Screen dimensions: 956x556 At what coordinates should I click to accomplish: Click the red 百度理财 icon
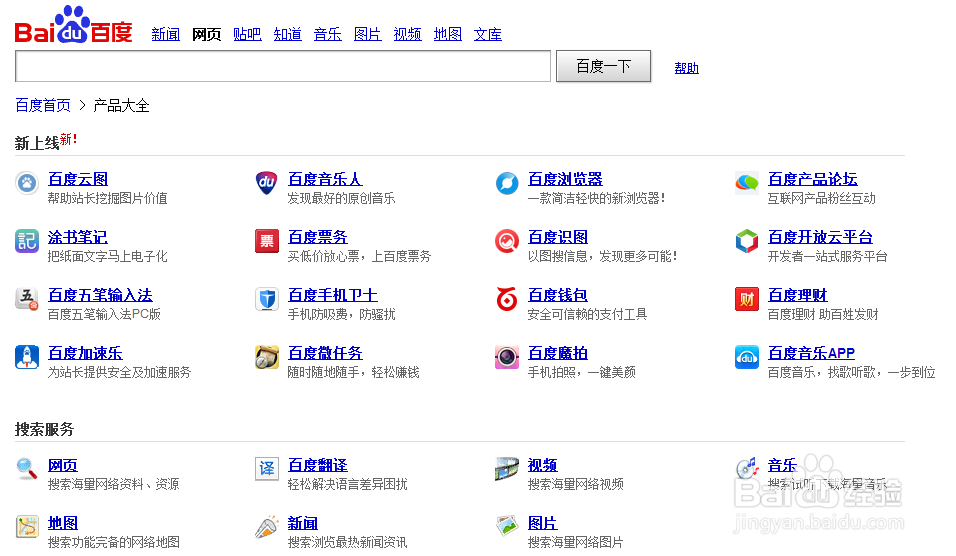point(746,298)
